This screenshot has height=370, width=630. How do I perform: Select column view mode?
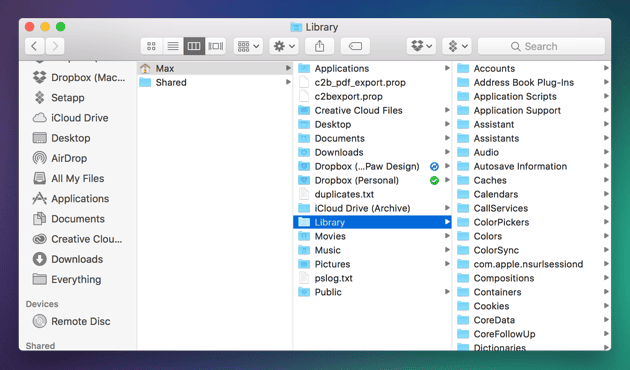pyautogui.click(x=194, y=46)
